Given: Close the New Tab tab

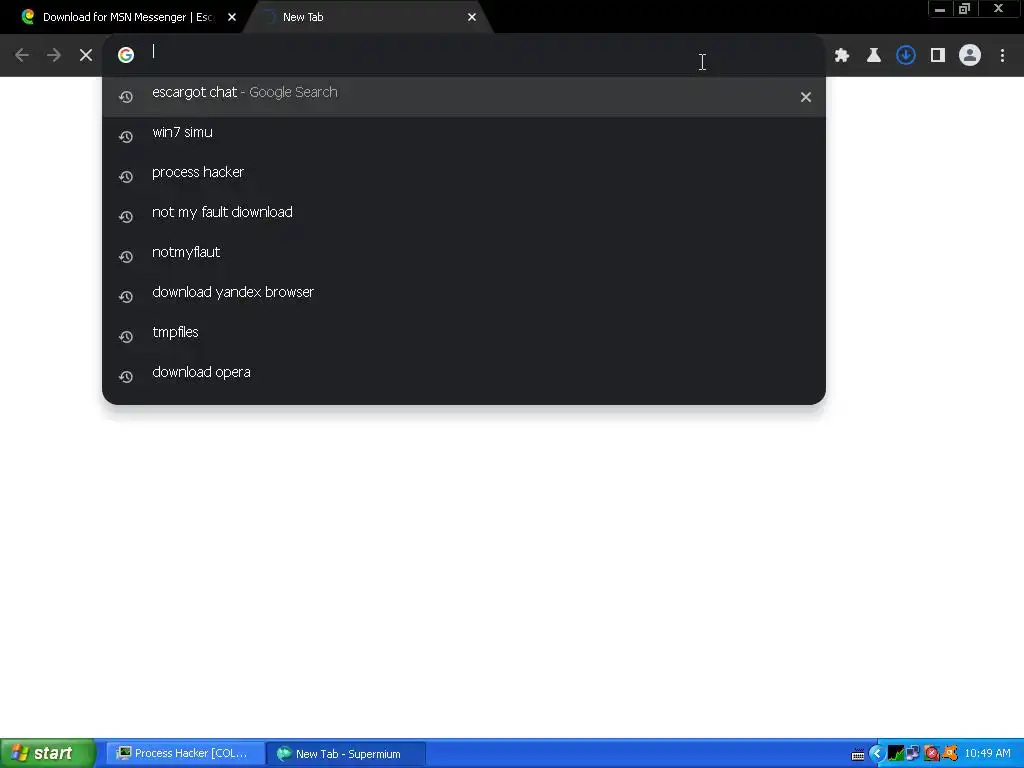Looking at the screenshot, I should pos(472,18).
